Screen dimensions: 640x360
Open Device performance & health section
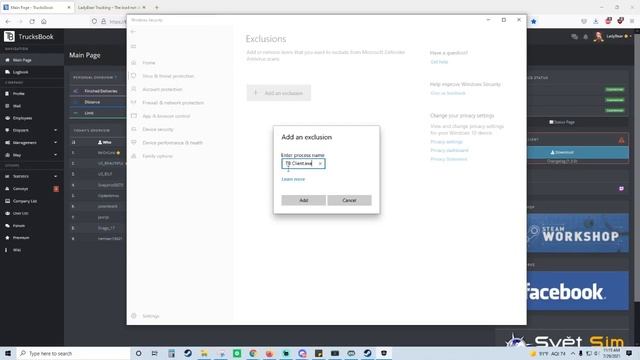172,143
